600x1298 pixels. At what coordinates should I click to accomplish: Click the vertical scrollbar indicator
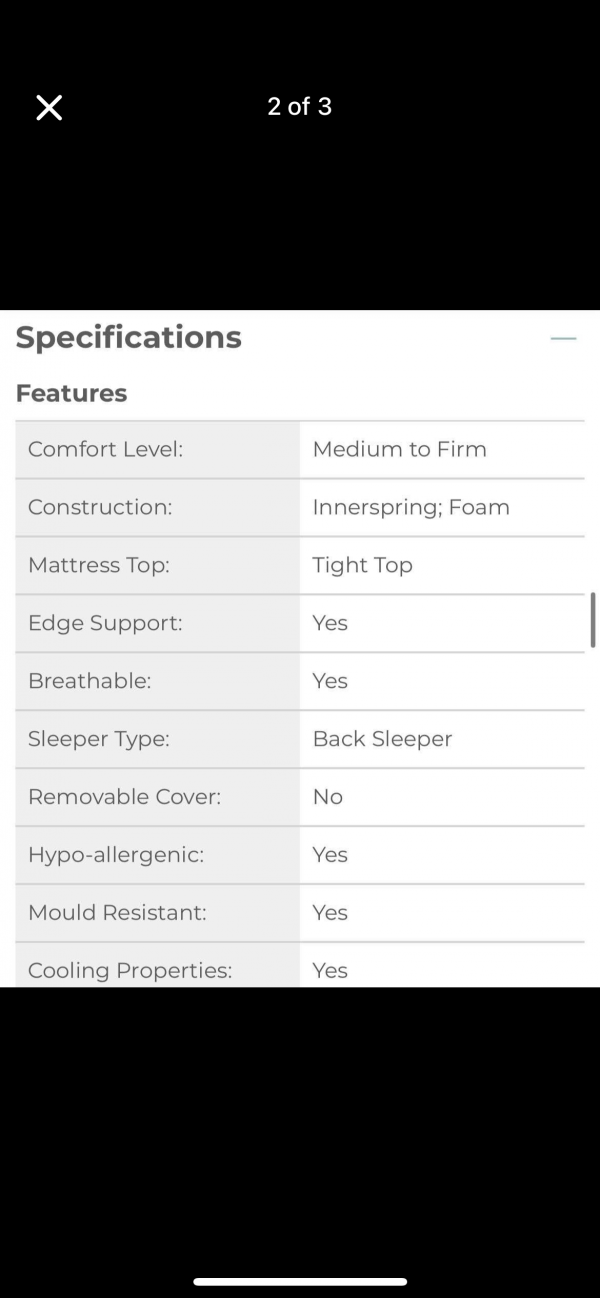pos(593,620)
